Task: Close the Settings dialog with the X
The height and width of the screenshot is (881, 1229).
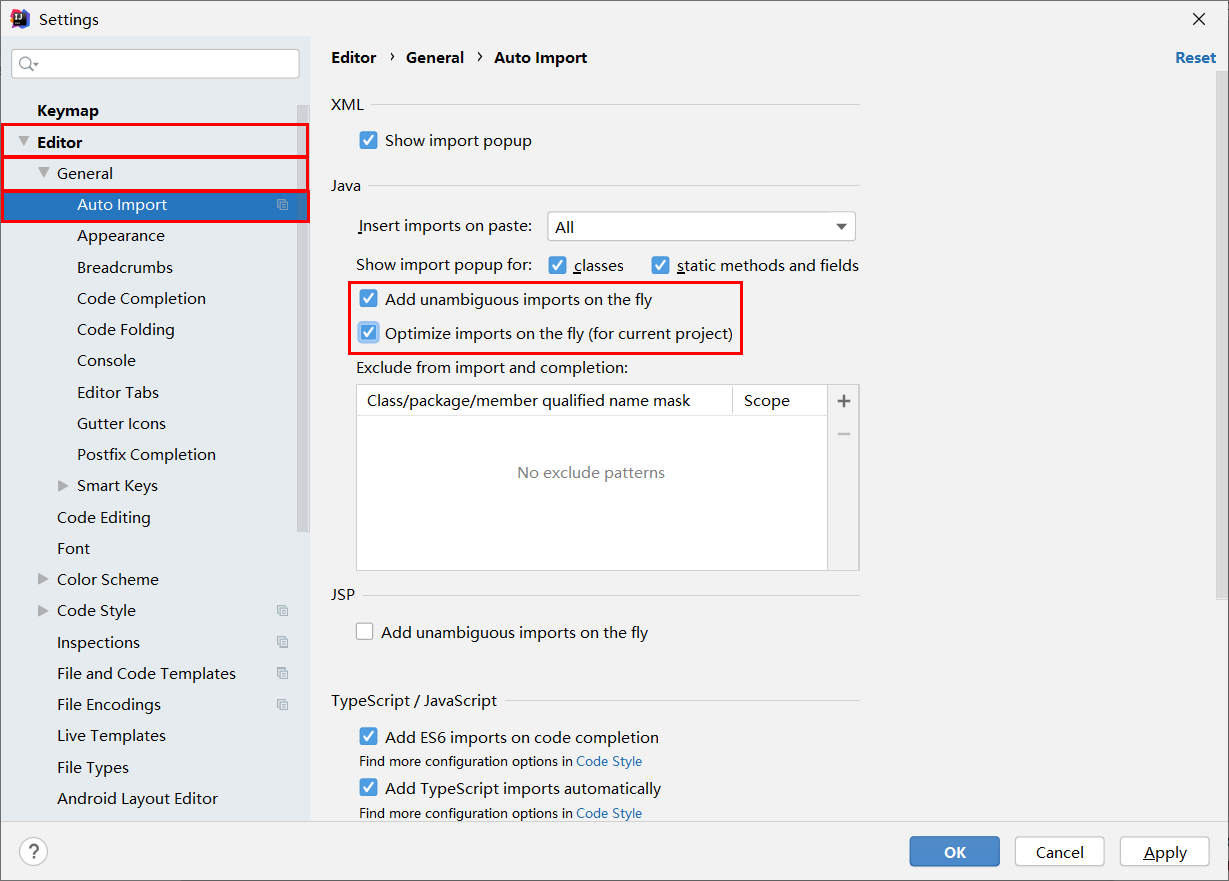Action: (1198, 19)
